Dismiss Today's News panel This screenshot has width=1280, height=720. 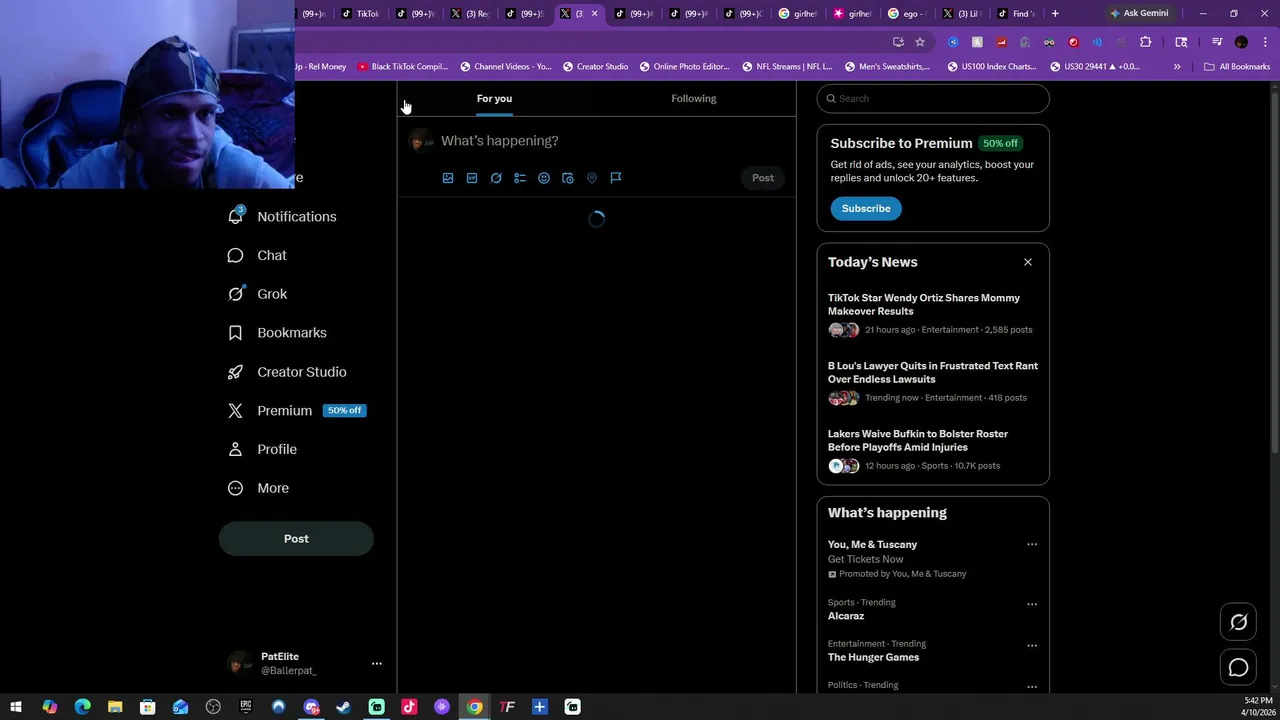(1027, 262)
